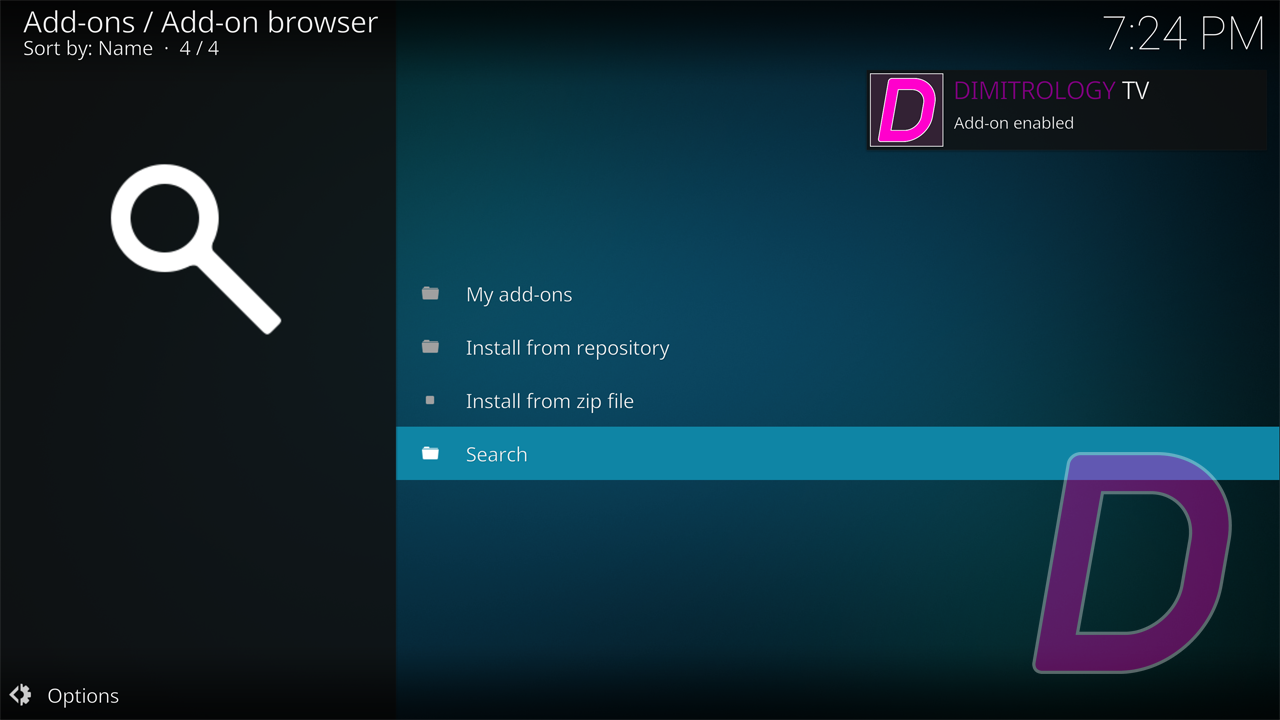
Task: Click the Add-on enabled notification text
Action: [x=1013, y=123]
